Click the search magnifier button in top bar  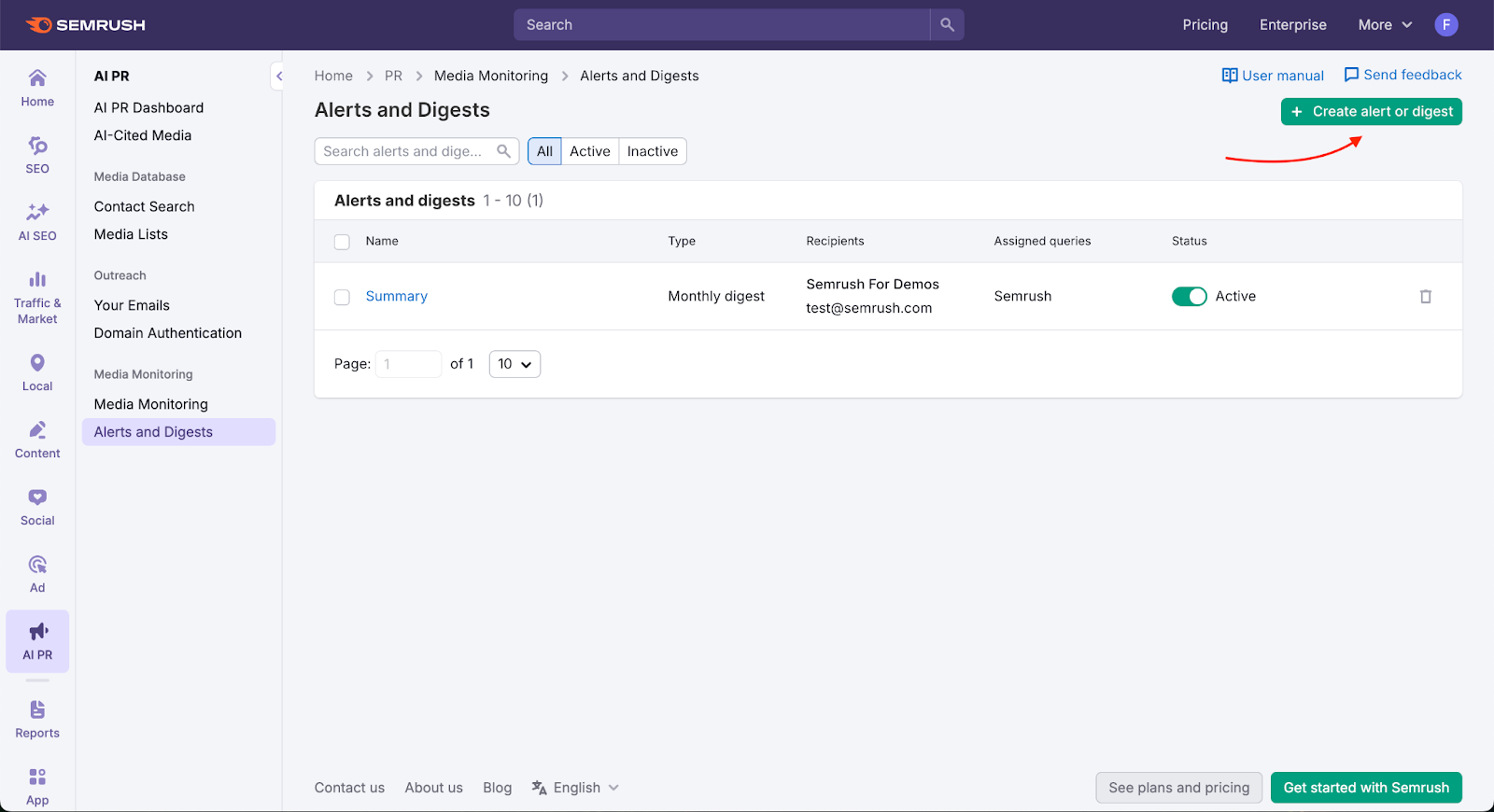coord(947,25)
